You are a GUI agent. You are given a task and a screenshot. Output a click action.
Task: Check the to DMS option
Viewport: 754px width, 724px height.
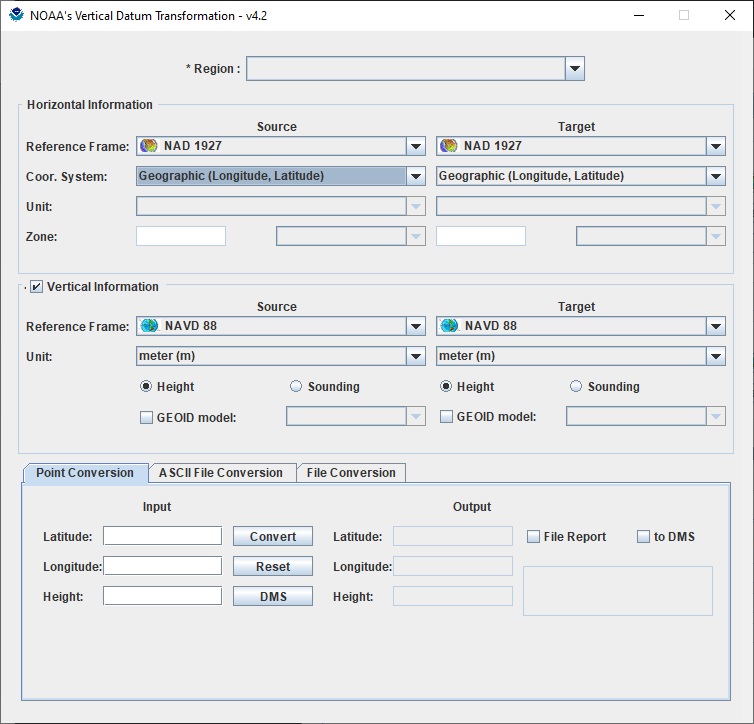tap(643, 537)
